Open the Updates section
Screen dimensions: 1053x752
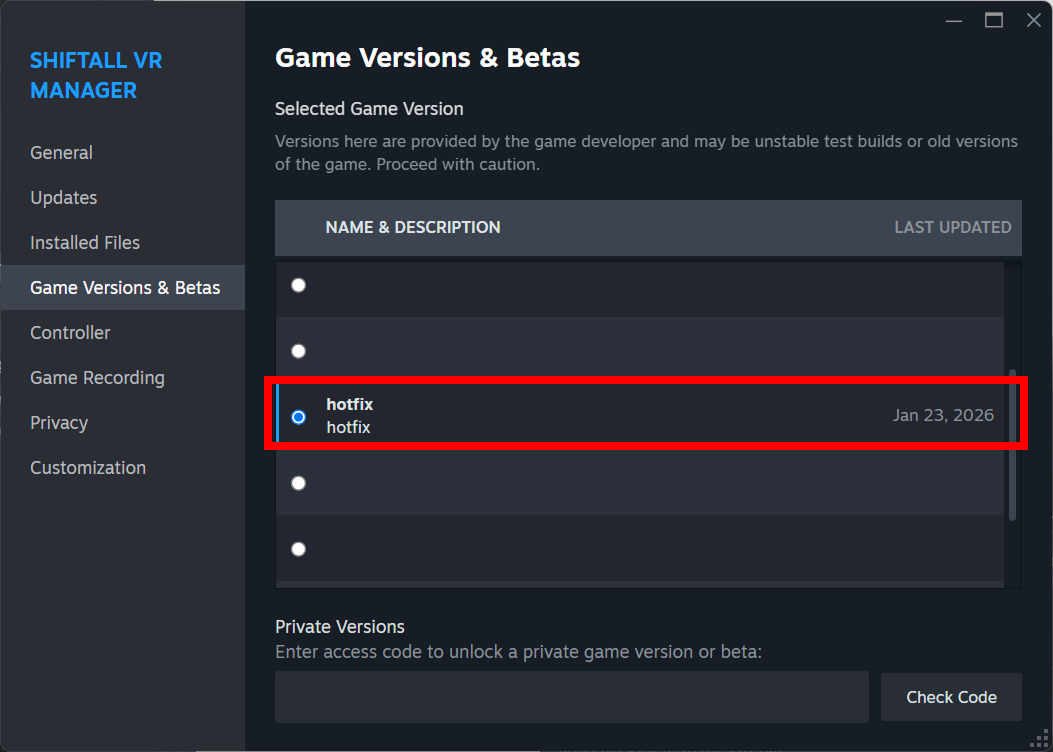pyautogui.click(x=63, y=197)
